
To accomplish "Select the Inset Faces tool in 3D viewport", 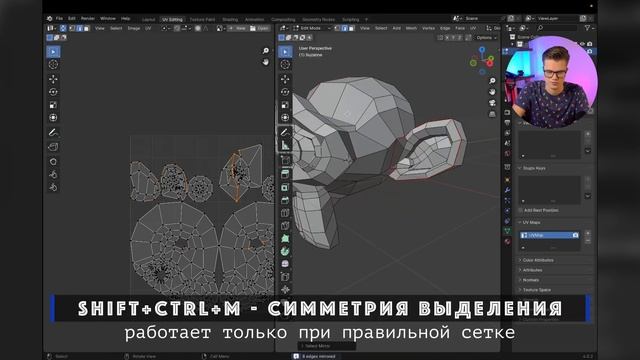I will coord(285,187).
